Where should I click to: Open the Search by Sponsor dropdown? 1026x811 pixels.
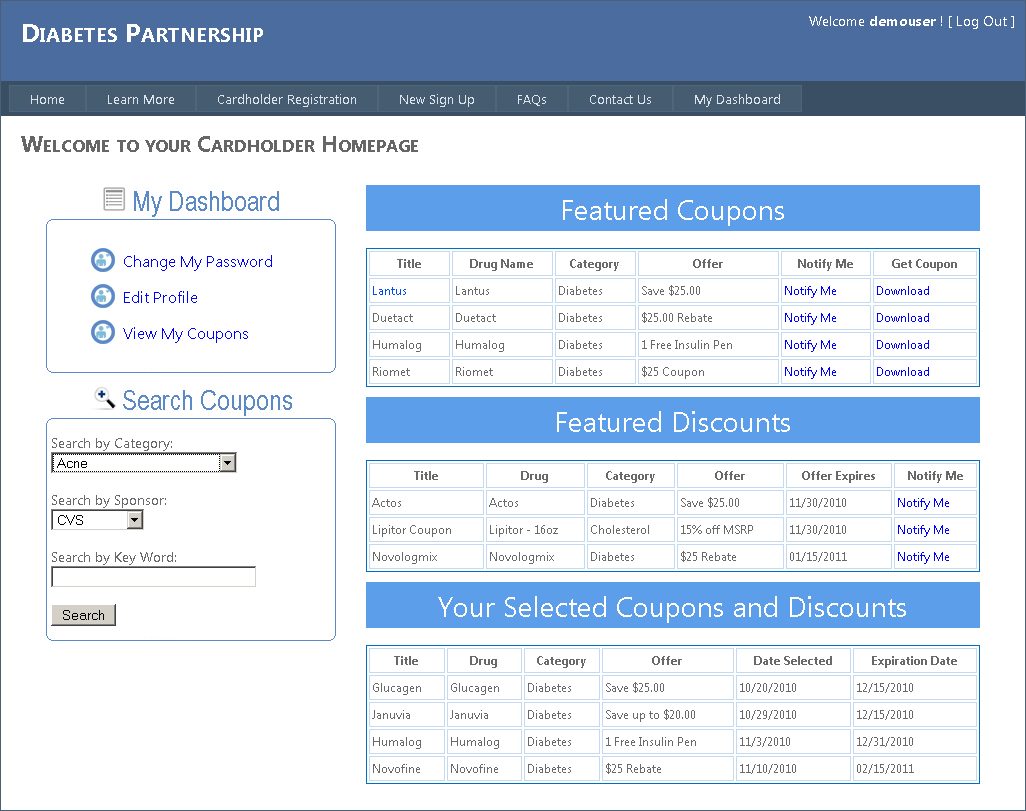(x=97, y=520)
